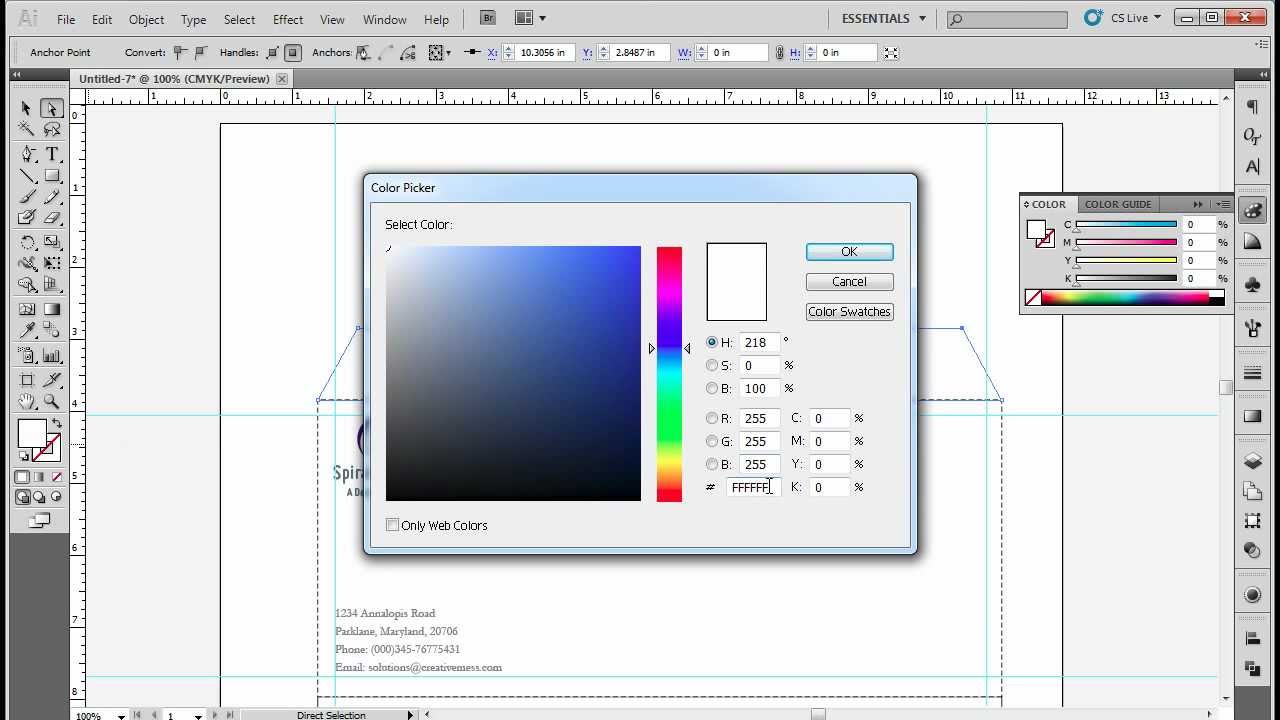Open the Window menu

point(385,19)
